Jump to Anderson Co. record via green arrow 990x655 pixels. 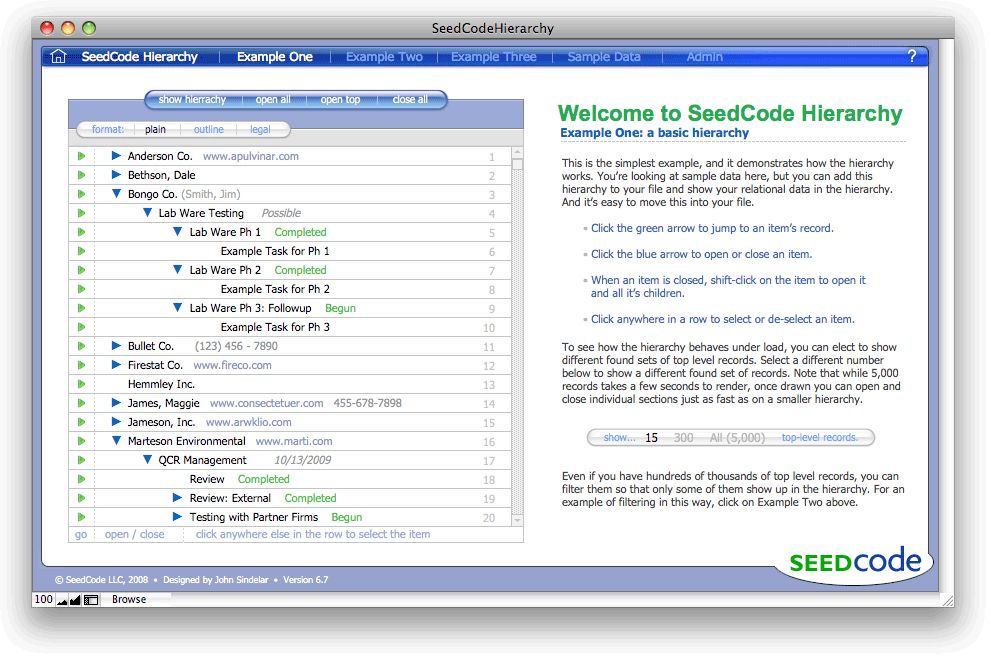81,156
